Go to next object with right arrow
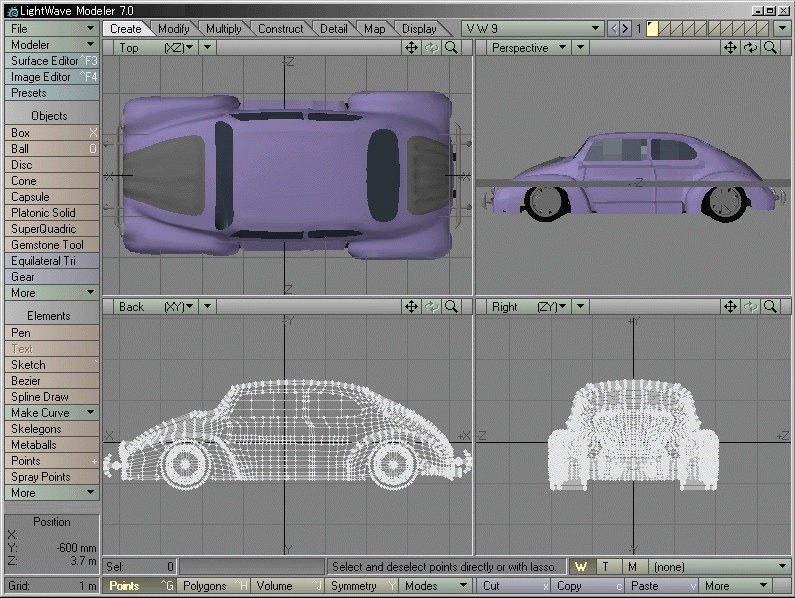Screen dimensions: 795x598 pos(625,29)
